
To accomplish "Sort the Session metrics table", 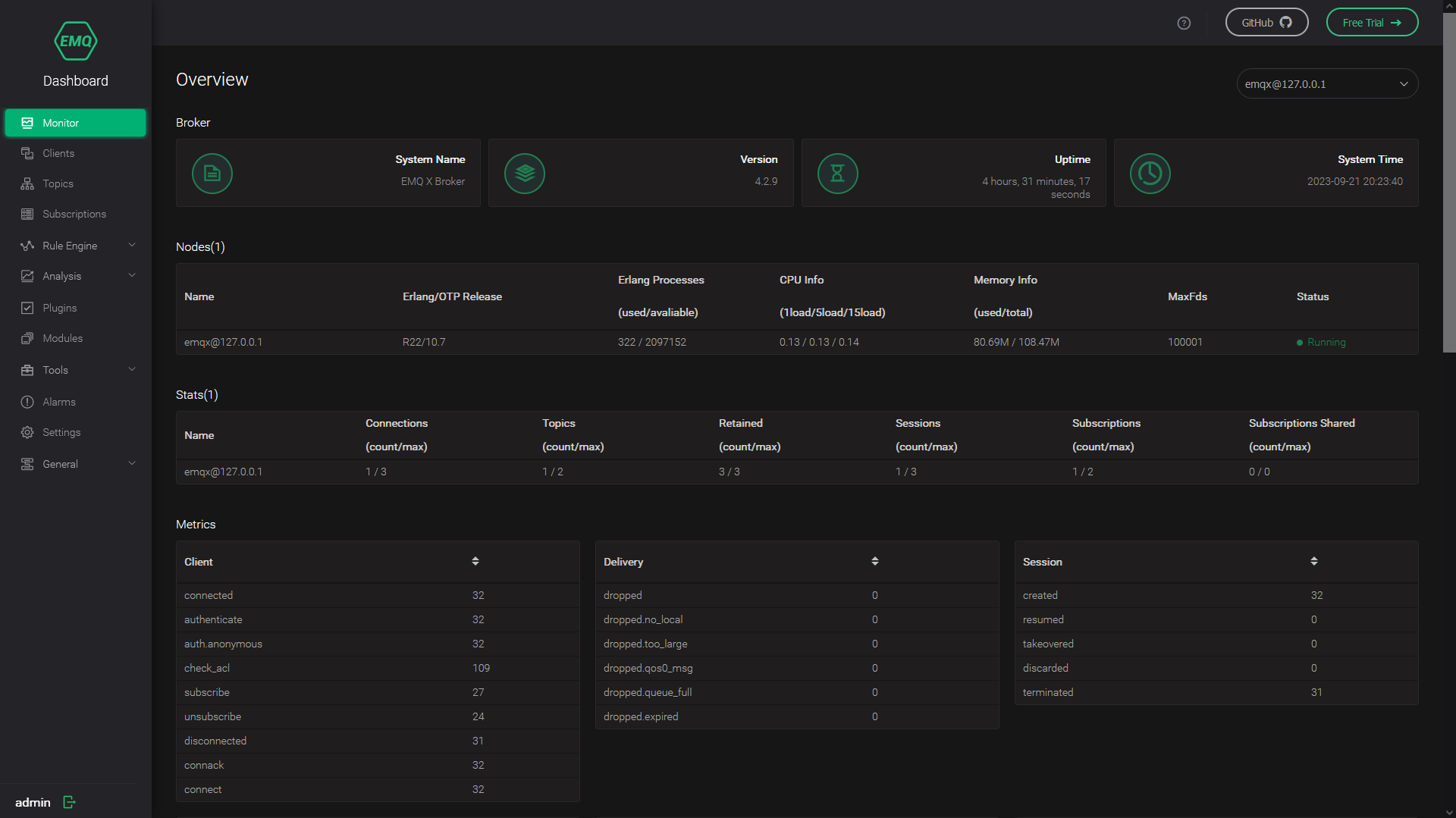I will click(x=1314, y=561).
